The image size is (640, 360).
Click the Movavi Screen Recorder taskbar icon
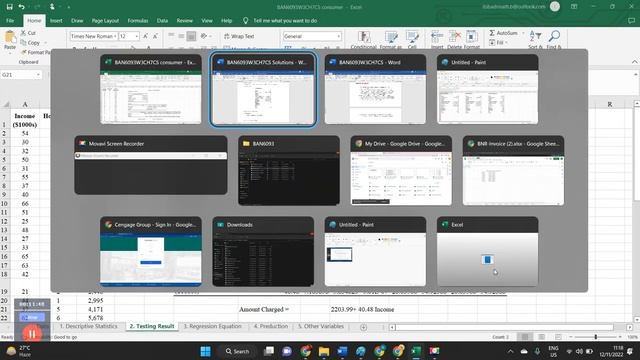coord(434,351)
